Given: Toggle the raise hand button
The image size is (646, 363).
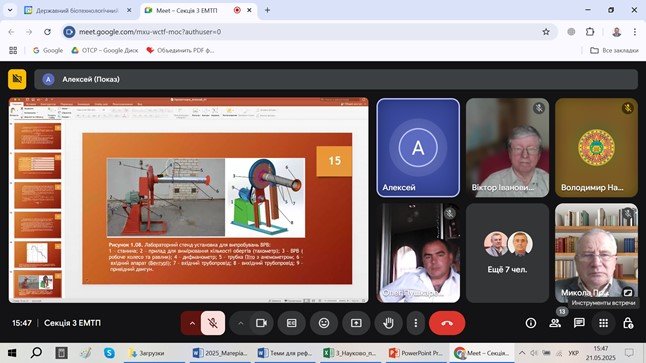Looking at the screenshot, I should [388, 323].
